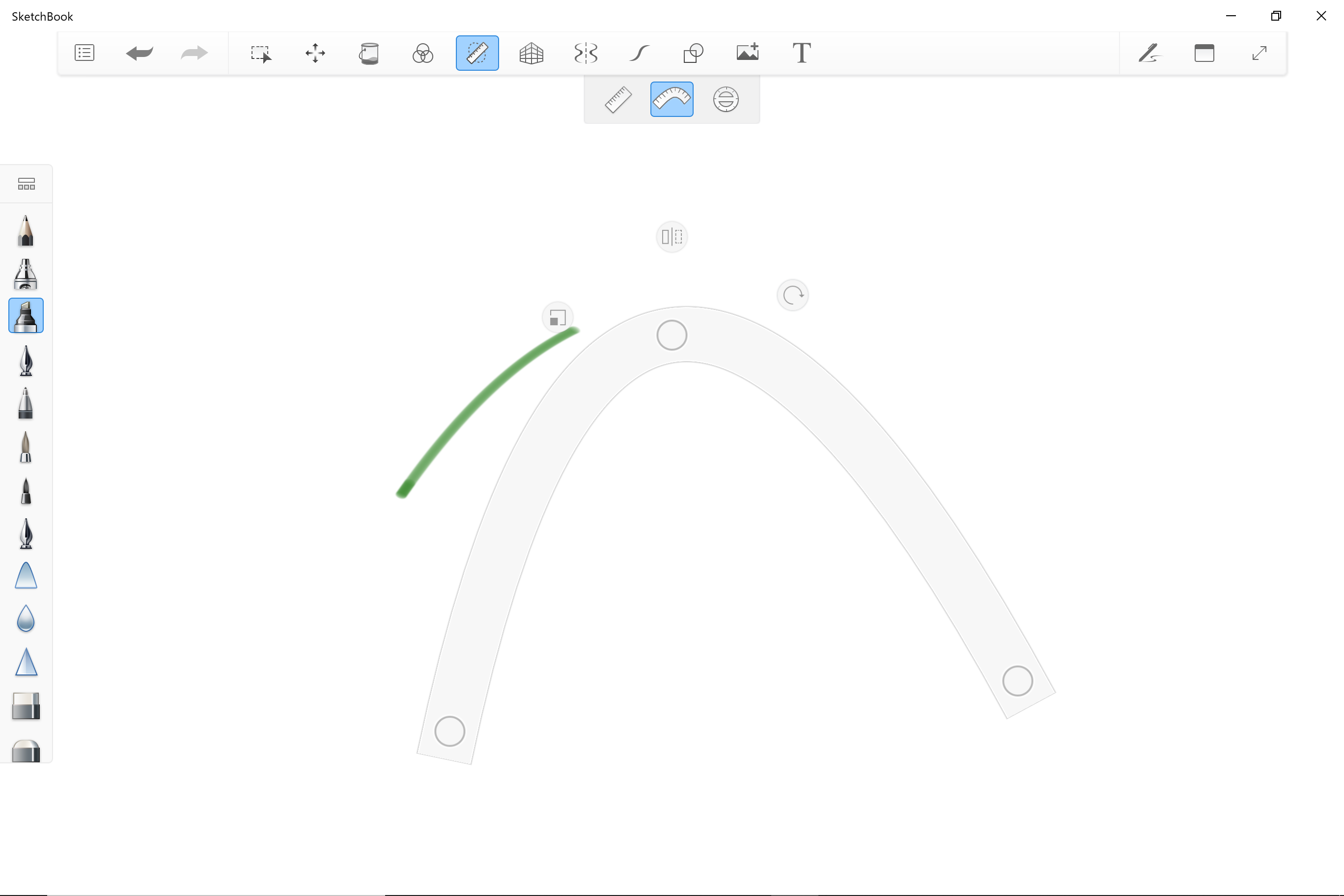Open the pen mode options
This screenshot has width=1344, height=896.
pos(1149,53)
